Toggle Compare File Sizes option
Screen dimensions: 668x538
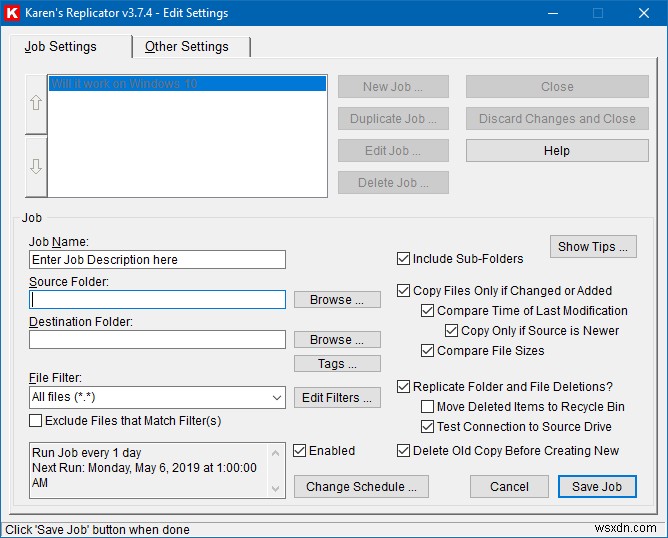coord(428,351)
